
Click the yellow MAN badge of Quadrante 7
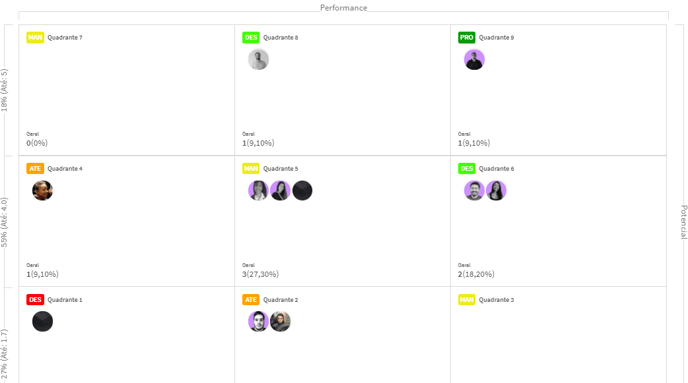[35, 37]
